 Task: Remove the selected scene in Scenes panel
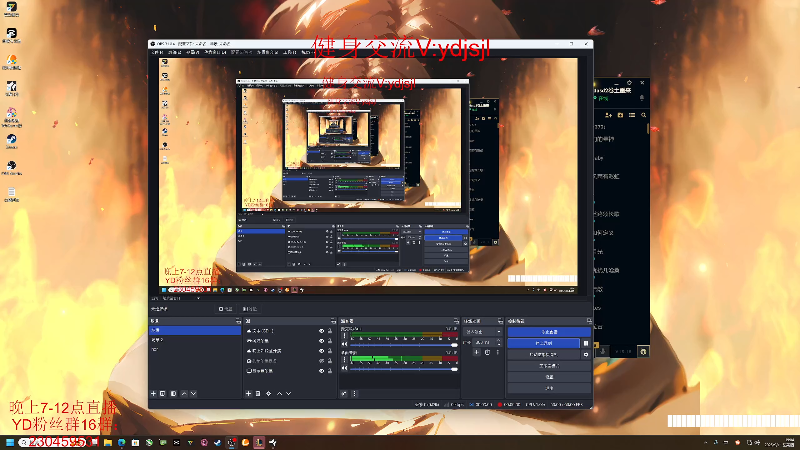pos(163,393)
